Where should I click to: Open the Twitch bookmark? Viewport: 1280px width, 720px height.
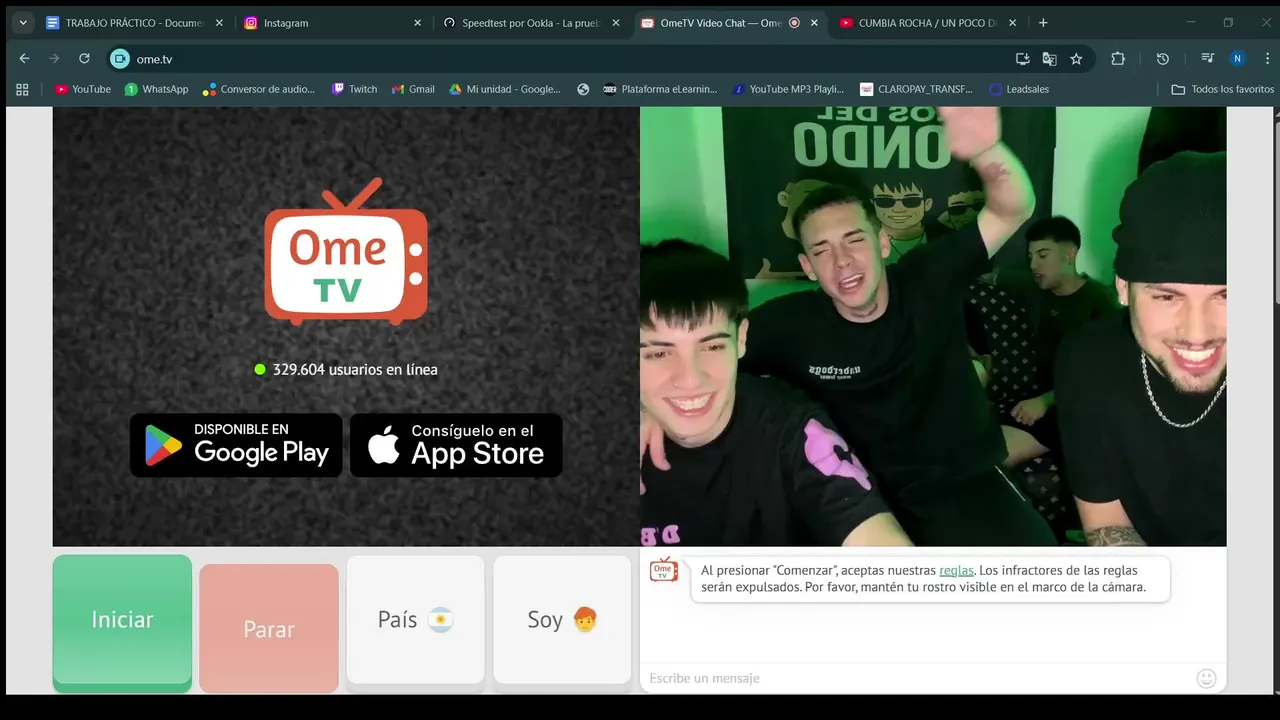[x=354, y=89]
